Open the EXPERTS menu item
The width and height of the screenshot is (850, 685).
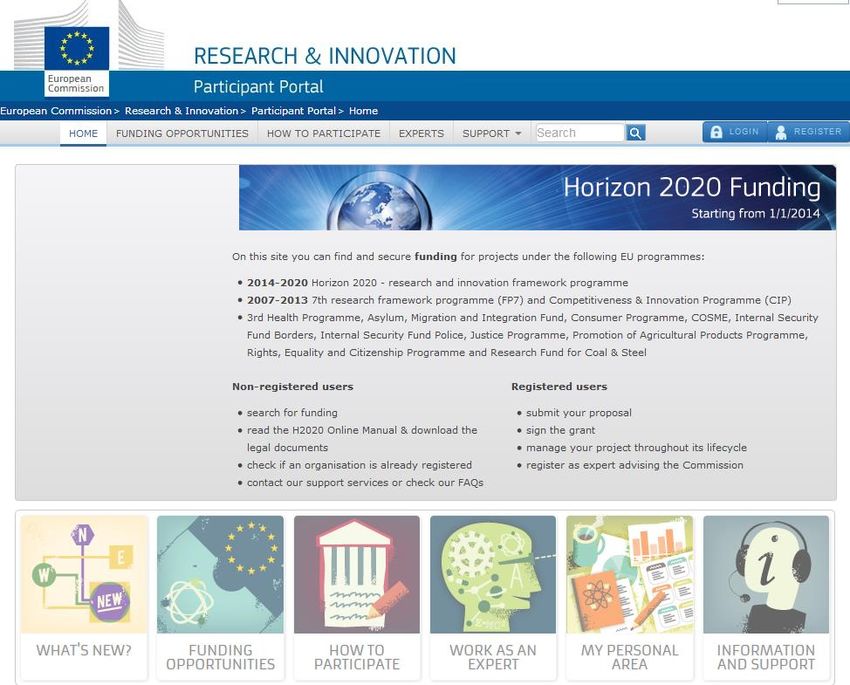point(421,133)
